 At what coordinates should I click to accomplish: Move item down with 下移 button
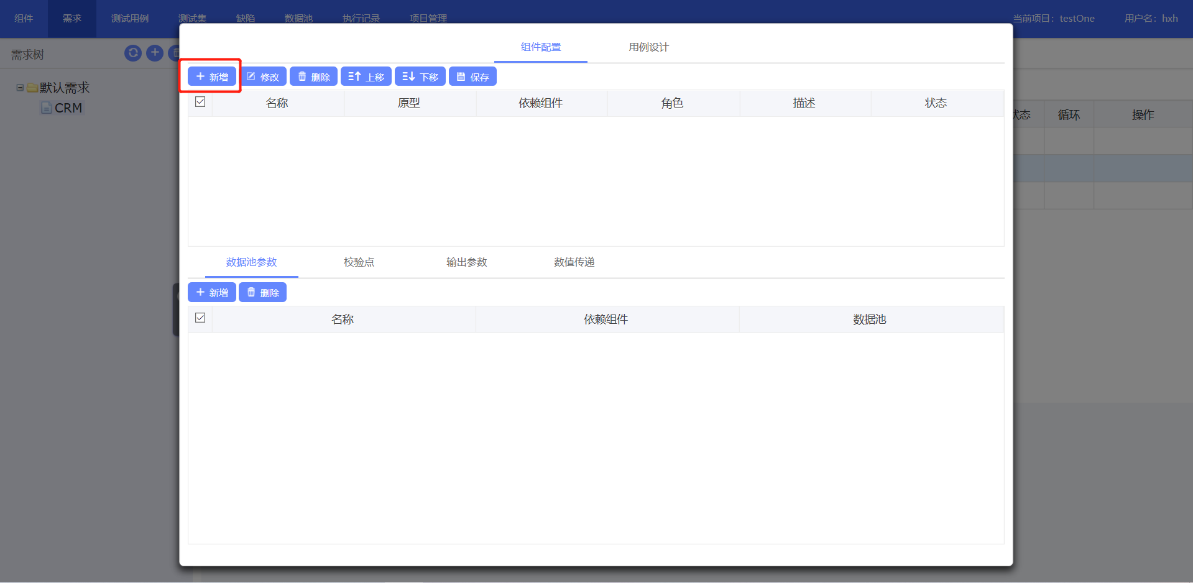(420, 77)
